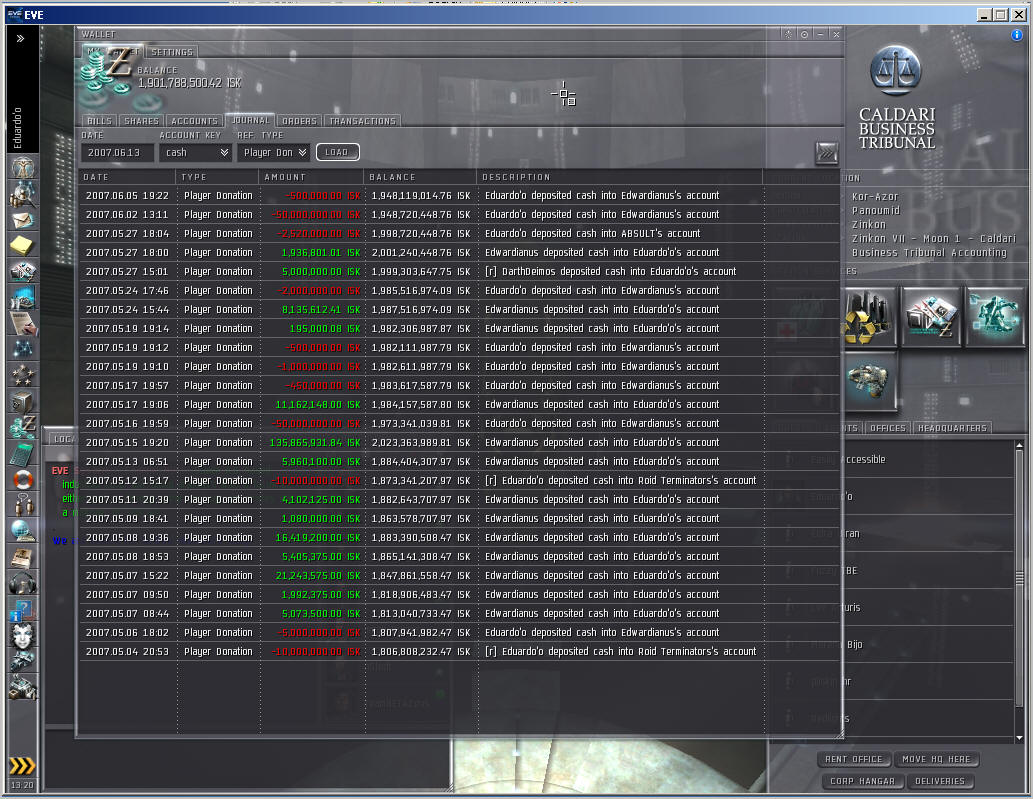The image size is (1033, 799).
Task: Open the Ship hangar icon in sidebar
Action: 22,661
